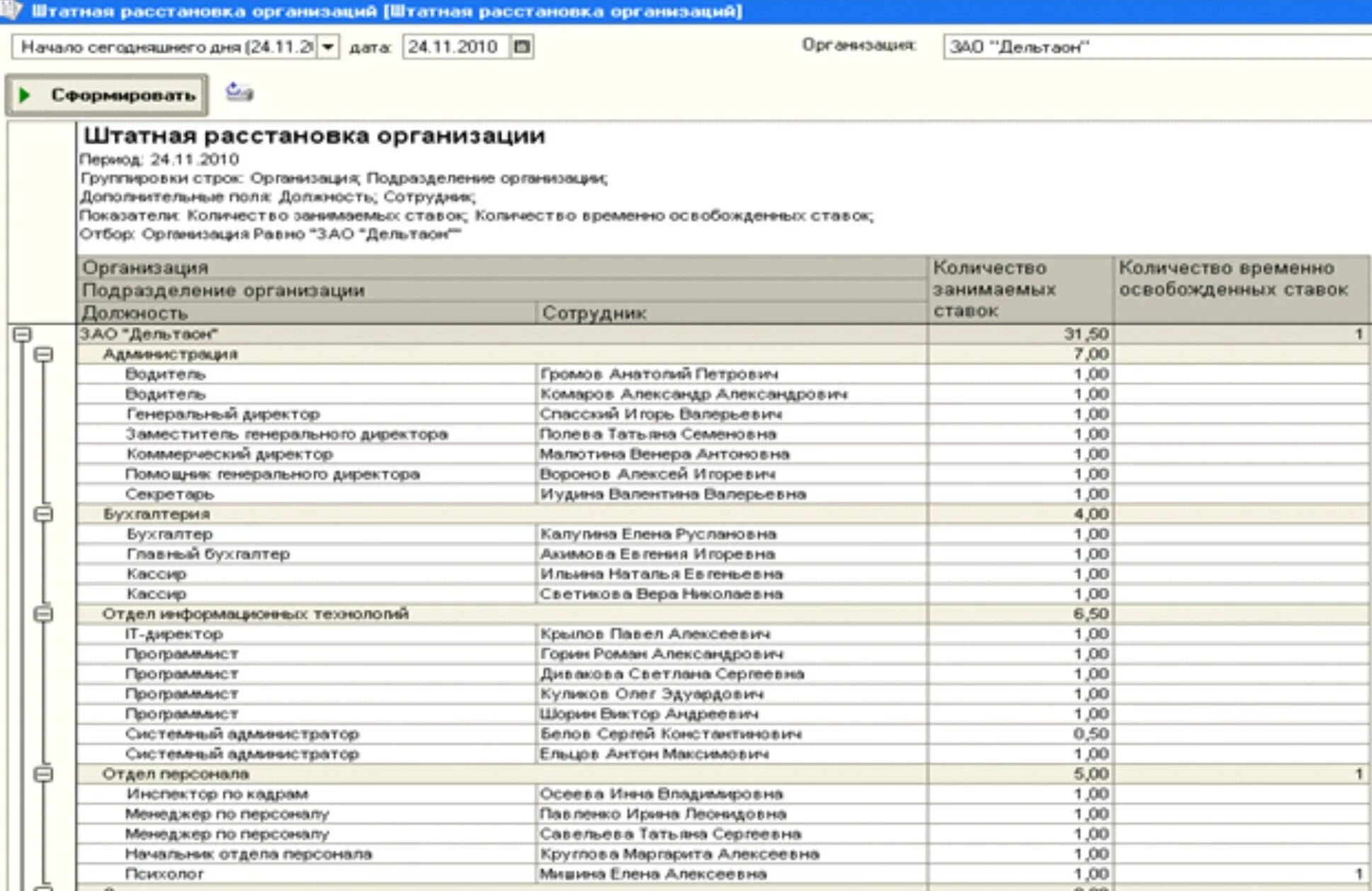Click the Главный бухгалтер position cell
This screenshot has height=891, width=1372.
click(x=306, y=553)
